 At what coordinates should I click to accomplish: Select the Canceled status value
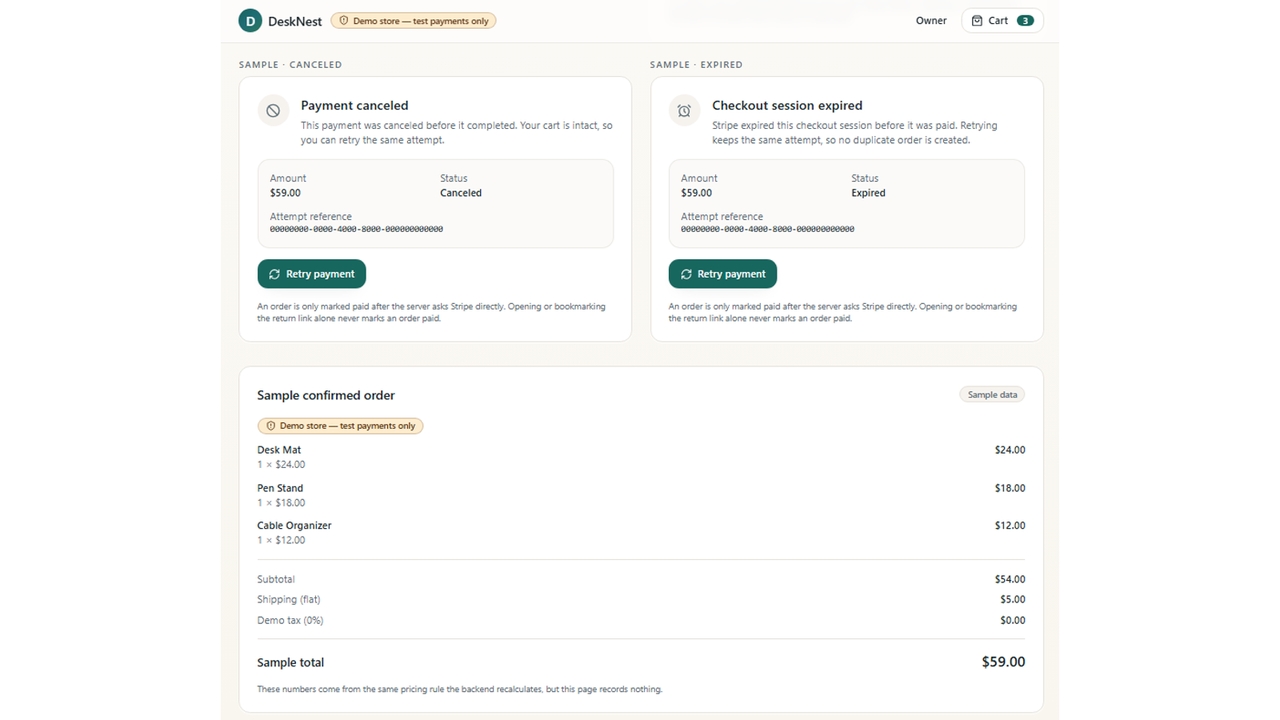pyautogui.click(x=461, y=193)
